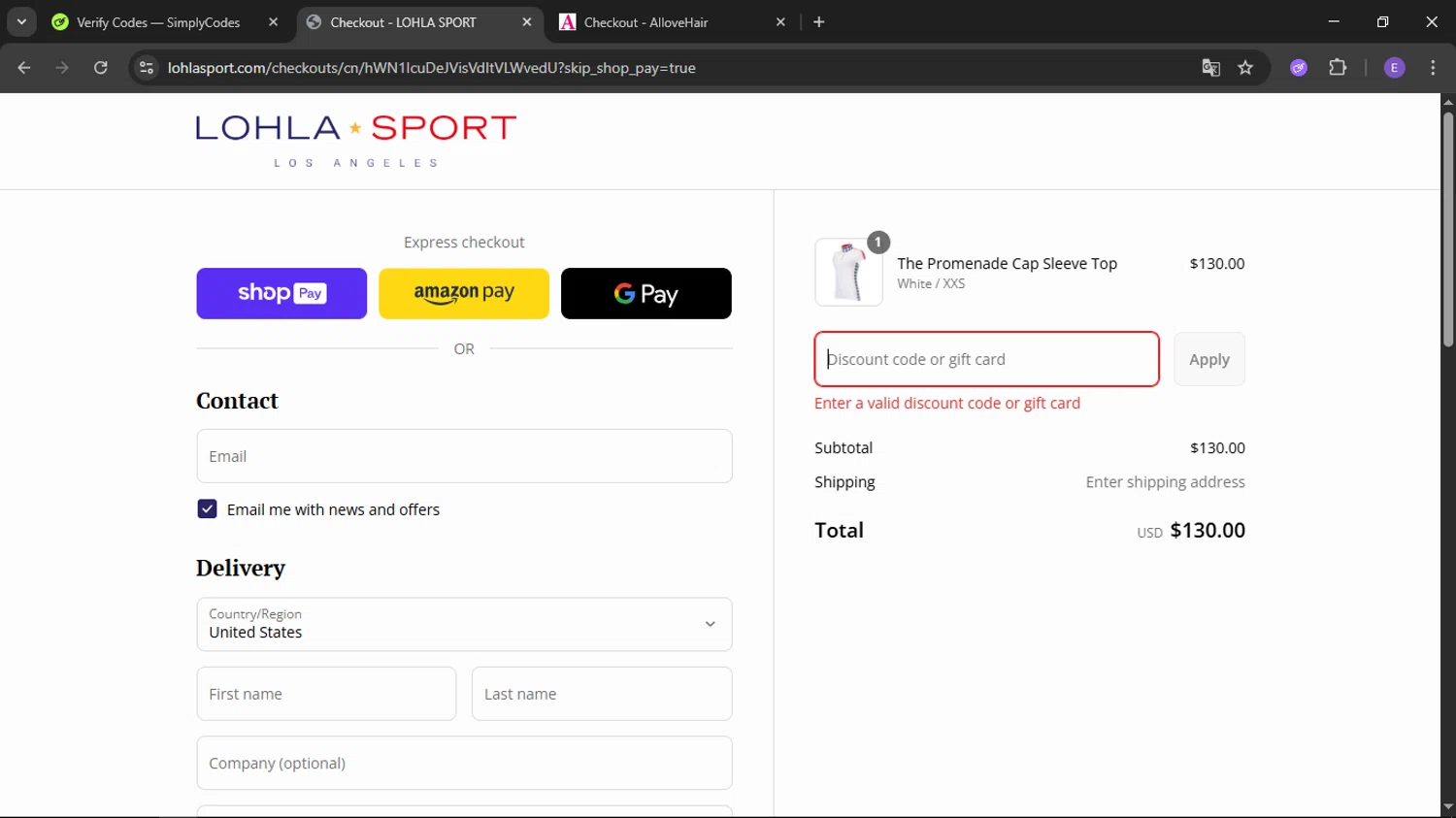This screenshot has width=1456, height=818.
Task: Minimize the Chrome window
Action: pos(1334,21)
